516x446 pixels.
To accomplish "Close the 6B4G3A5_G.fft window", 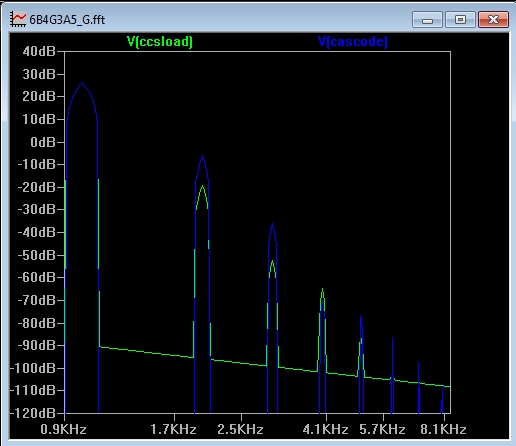I will click(x=493, y=19).
